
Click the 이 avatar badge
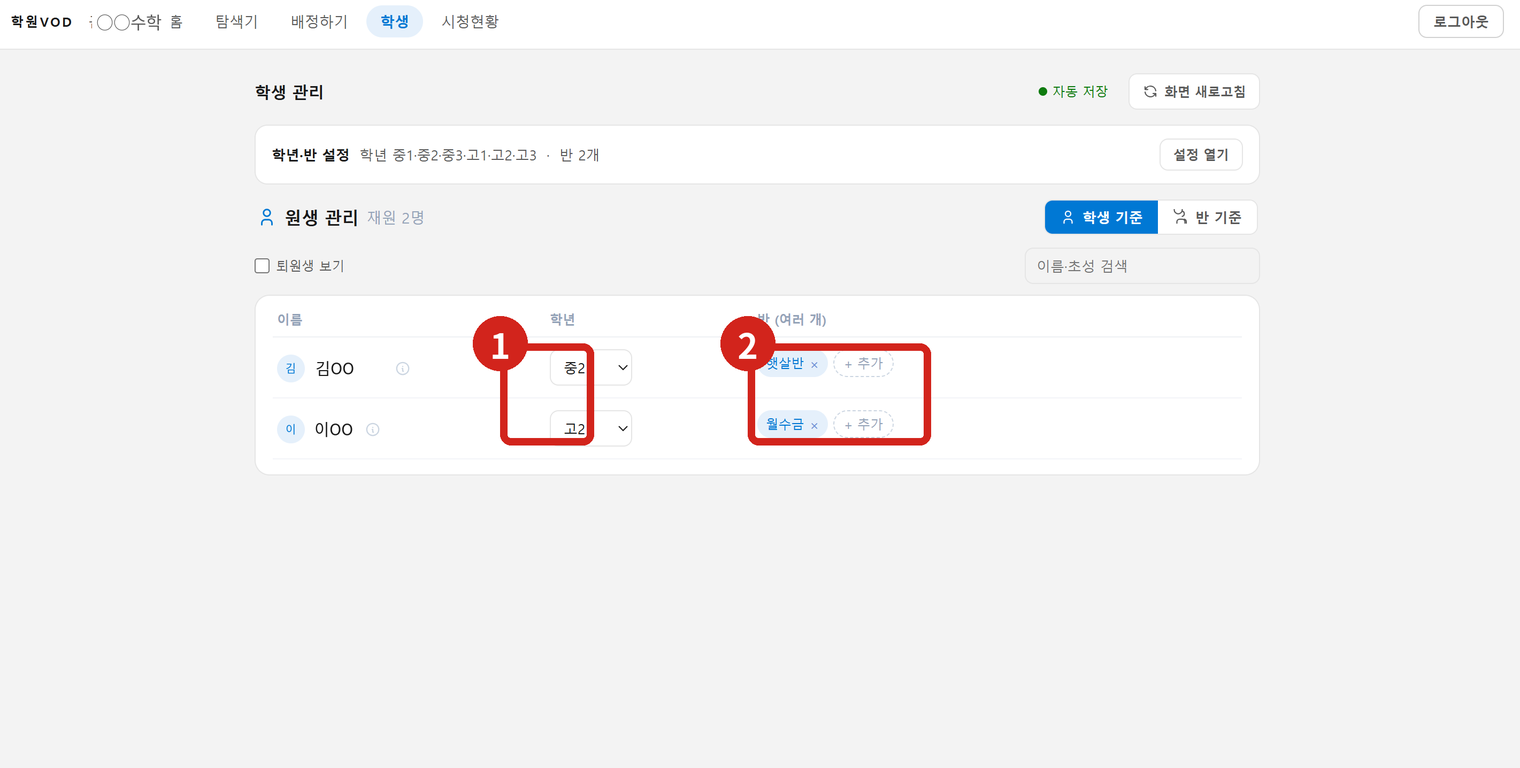290,430
